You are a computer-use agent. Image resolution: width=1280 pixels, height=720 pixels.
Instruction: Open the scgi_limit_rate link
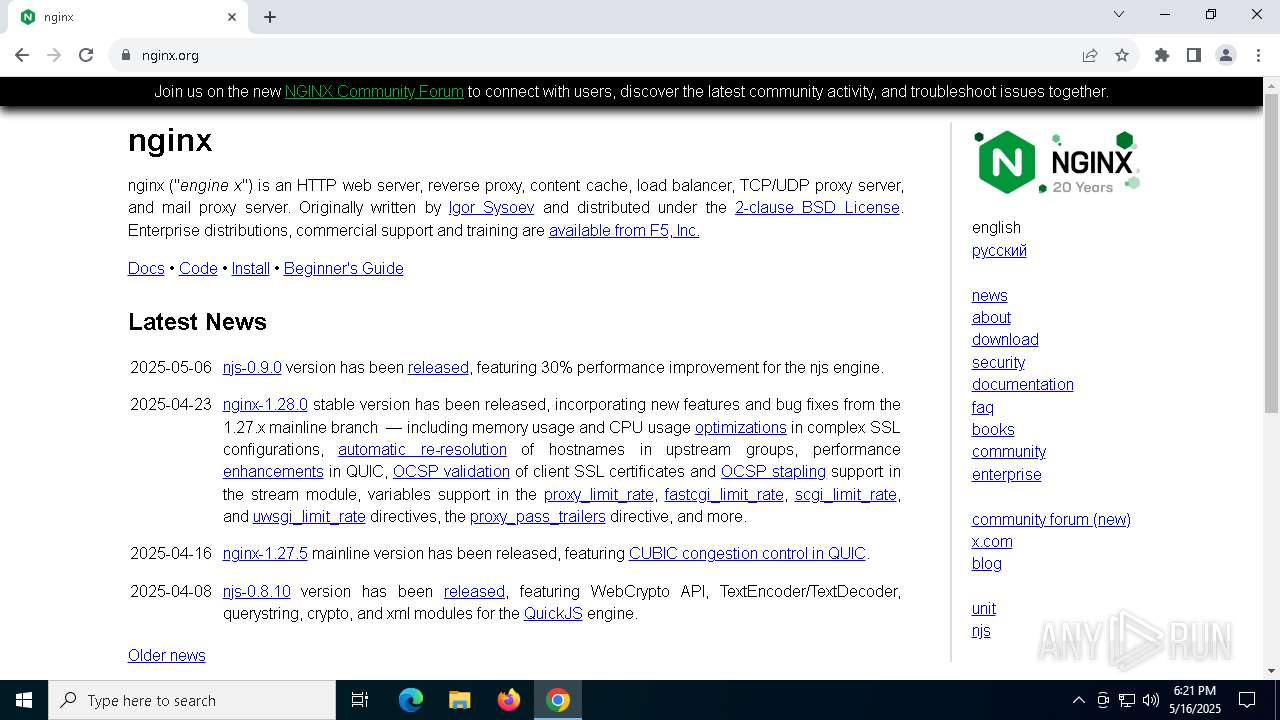[x=846, y=494]
